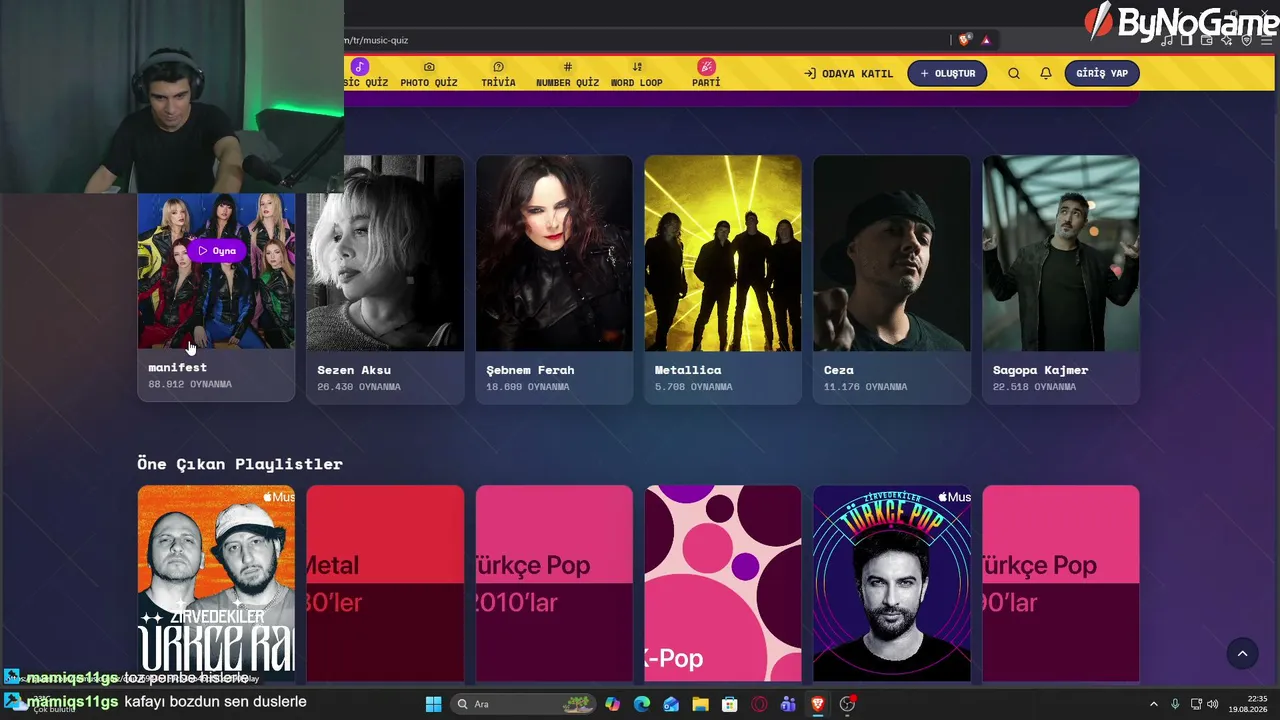Open network settings tray icon
Screen dimensions: 1280x720
pyautogui.click(x=1196, y=704)
